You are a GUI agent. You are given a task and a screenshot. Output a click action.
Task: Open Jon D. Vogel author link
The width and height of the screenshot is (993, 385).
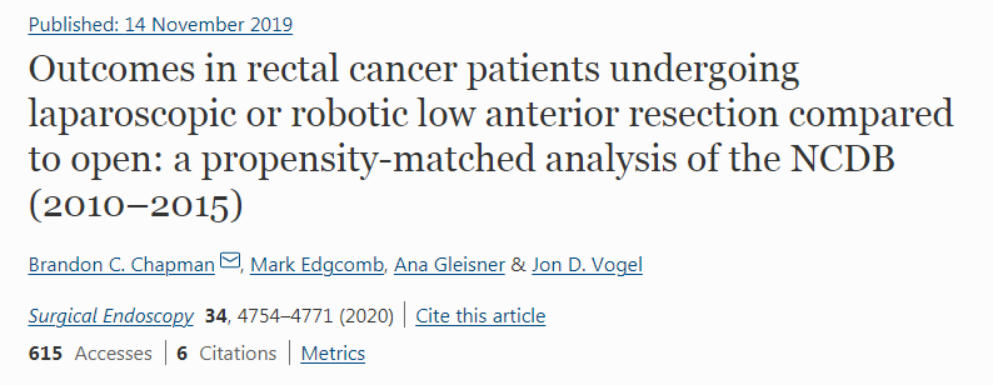point(587,265)
